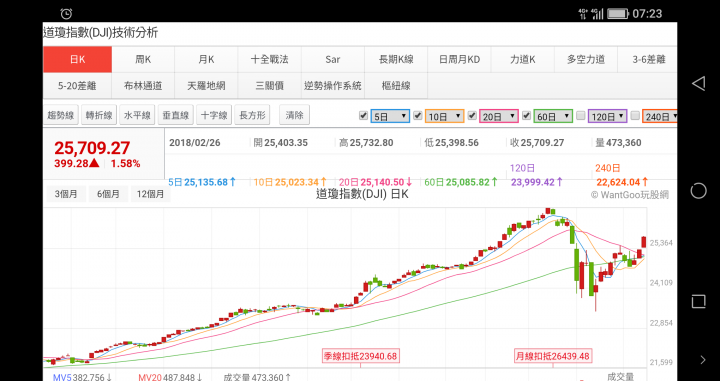
Task: Select the 十字線 drawing tool
Action: click(x=214, y=115)
